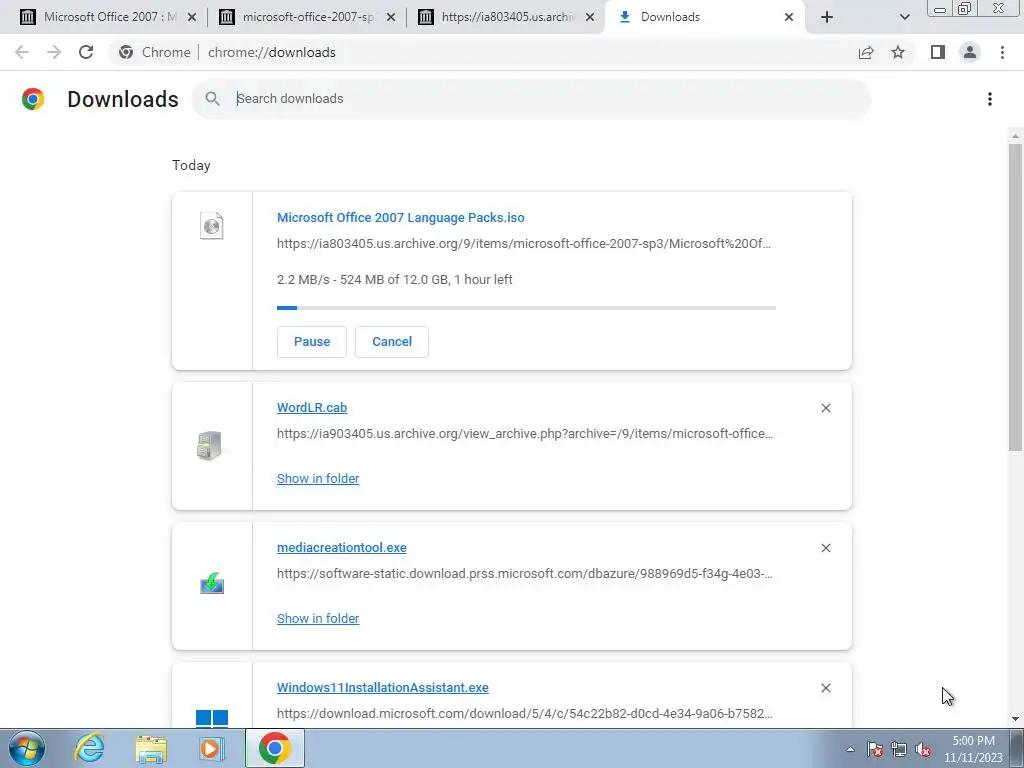Open Chrome side panel icon
The image size is (1024, 768).
938,52
